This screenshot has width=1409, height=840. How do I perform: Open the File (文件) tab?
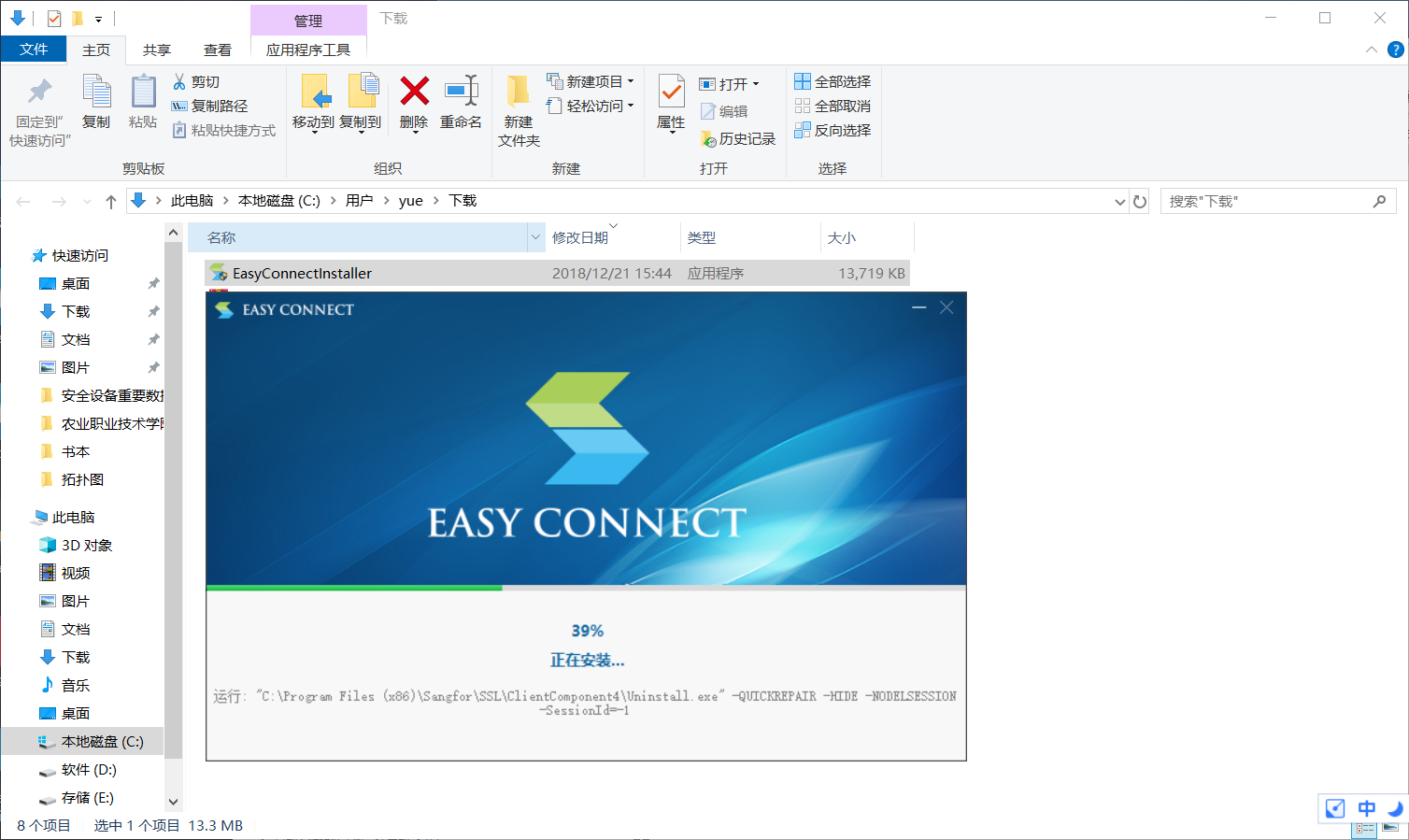34,50
